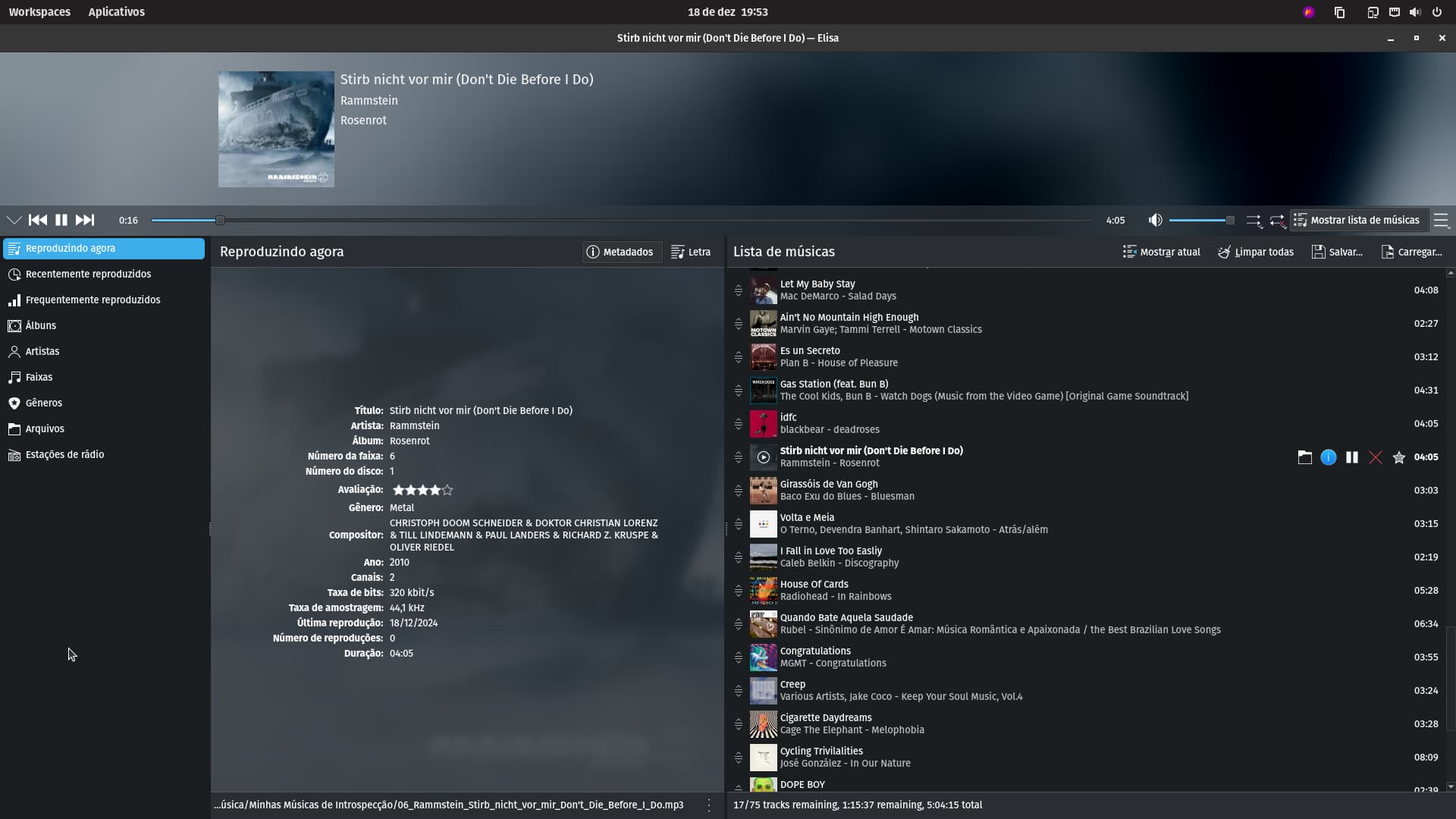Skip to the next track
The width and height of the screenshot is (1456, 819).
tap(85, 220)
